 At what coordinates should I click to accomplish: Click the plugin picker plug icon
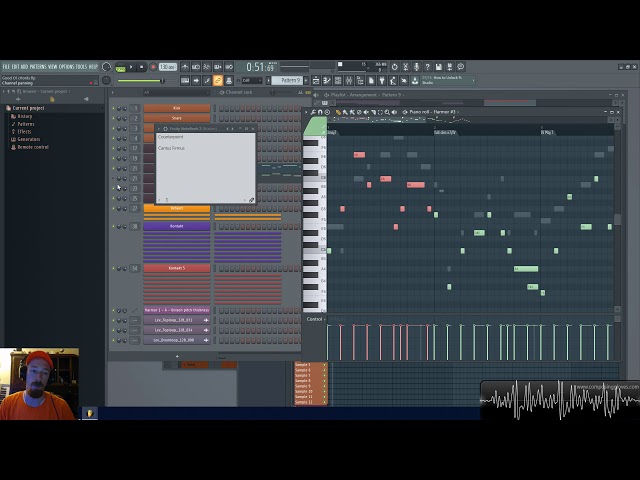(x=382, y=80)
